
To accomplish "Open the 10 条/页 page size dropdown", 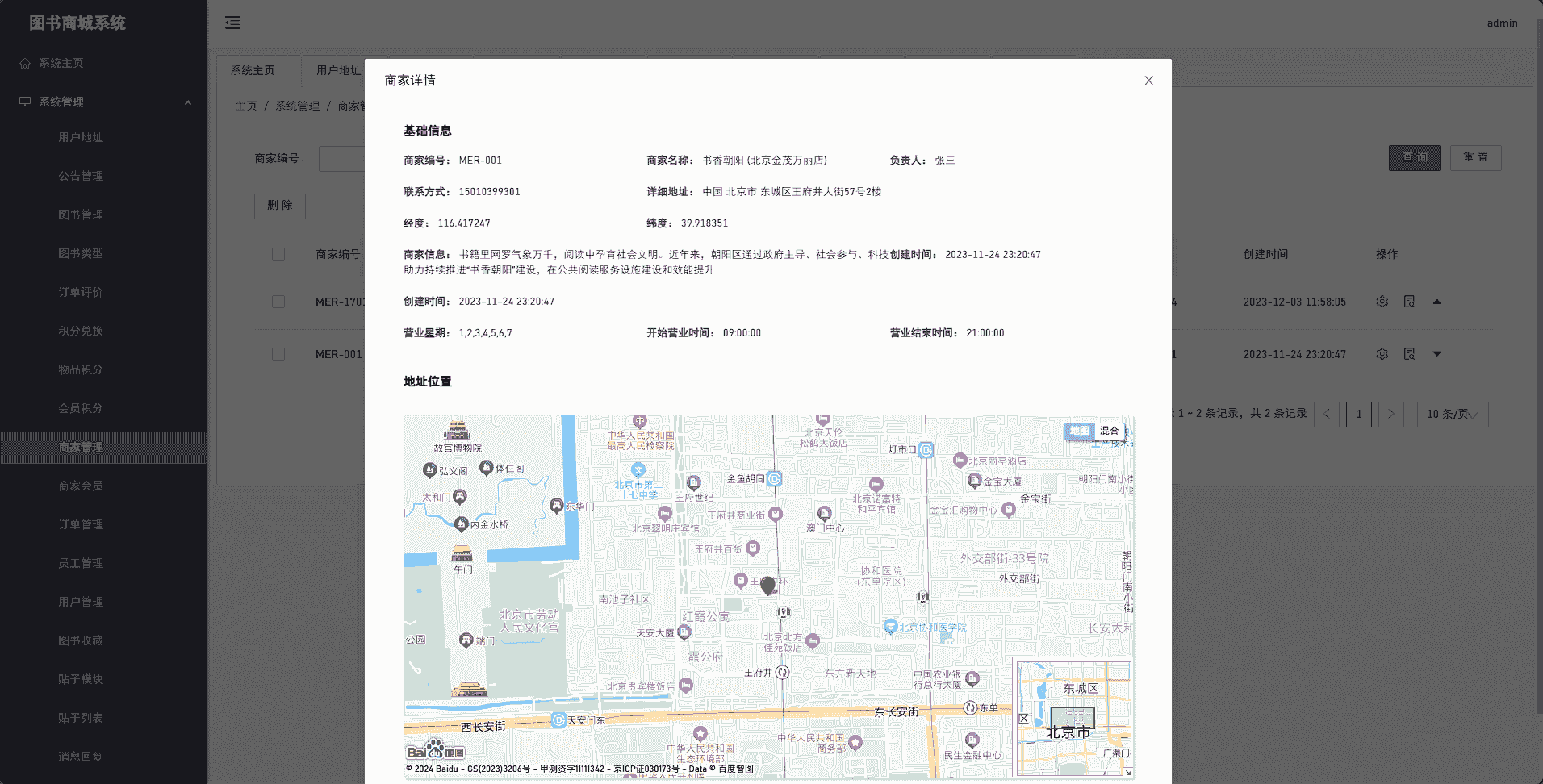I will point(1453,414).
